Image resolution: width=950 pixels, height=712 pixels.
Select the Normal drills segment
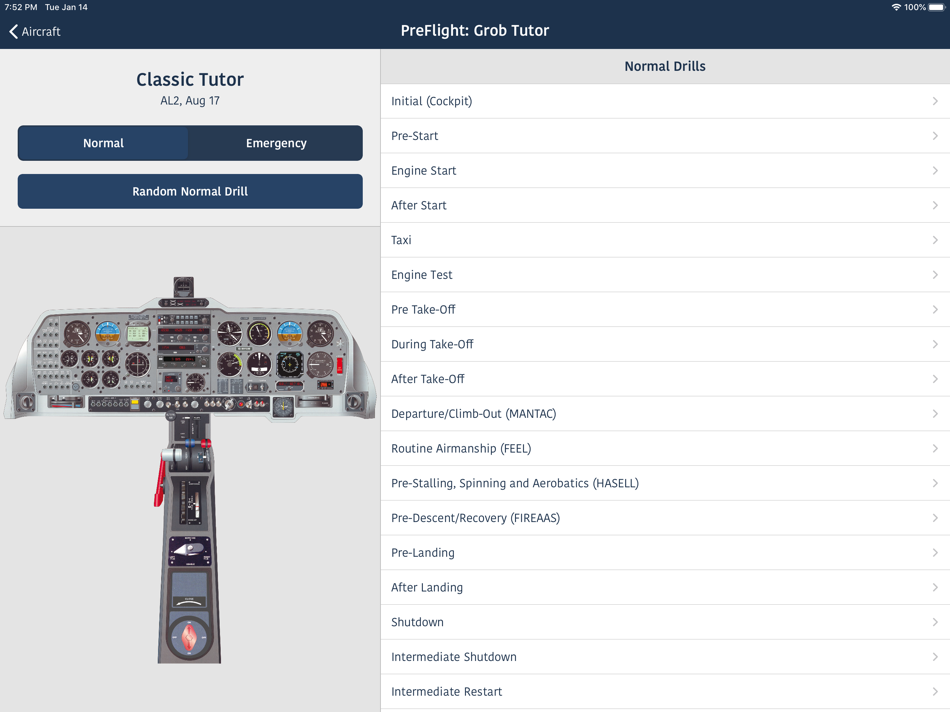point(103,143)
